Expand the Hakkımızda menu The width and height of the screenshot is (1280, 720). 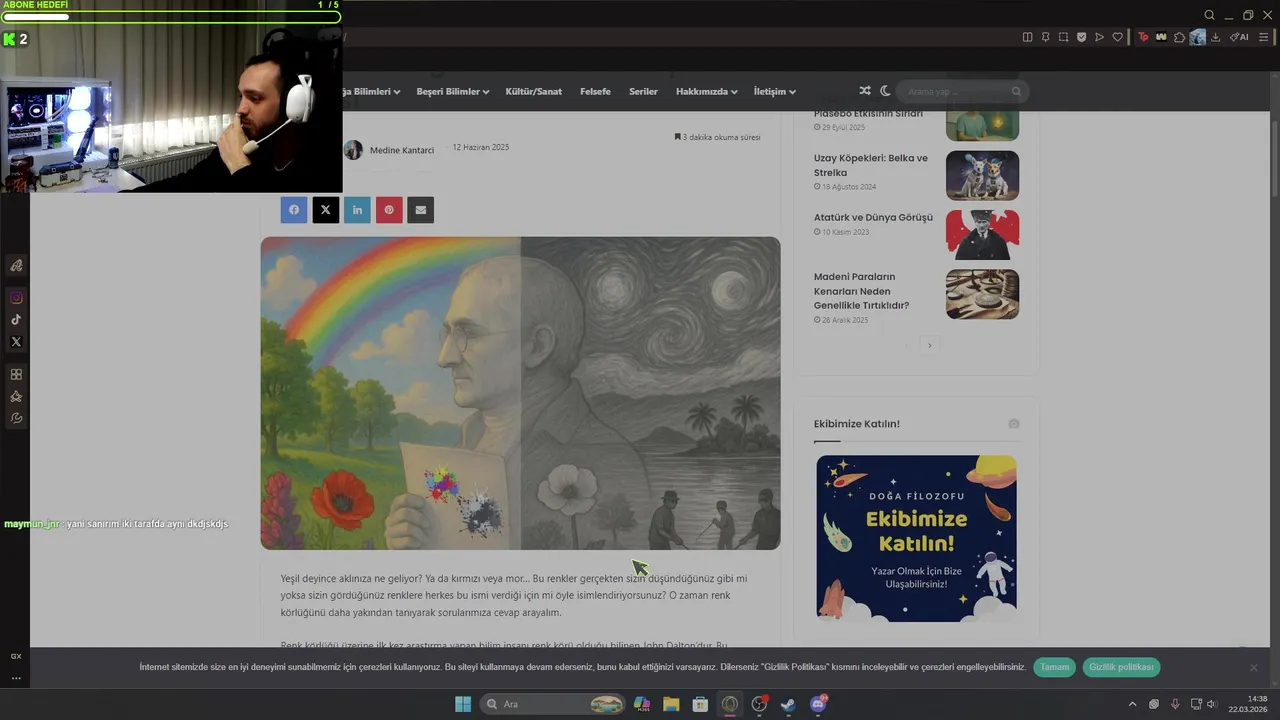706,91
